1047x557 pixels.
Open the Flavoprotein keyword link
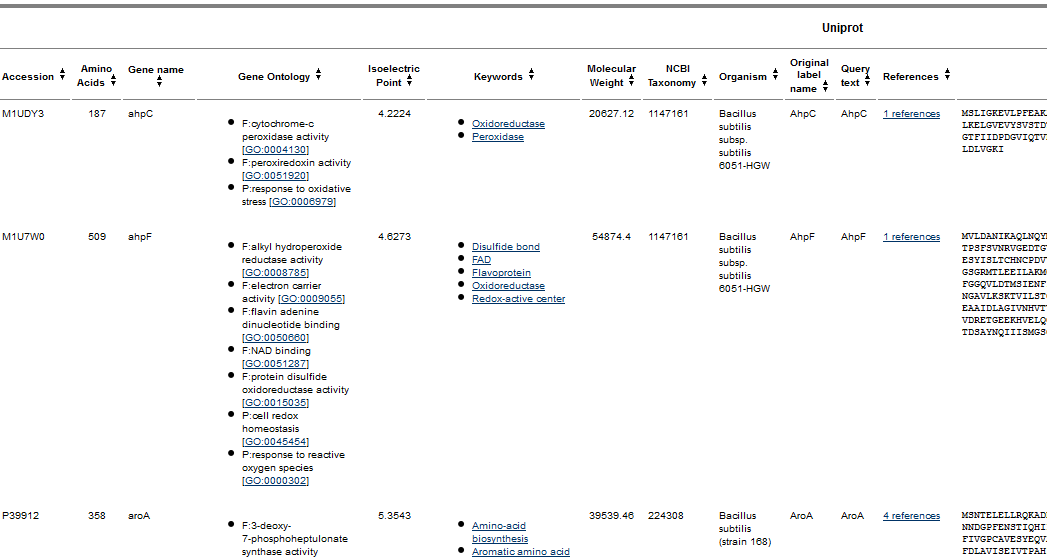pyautogui.click(x=501, y=273)
